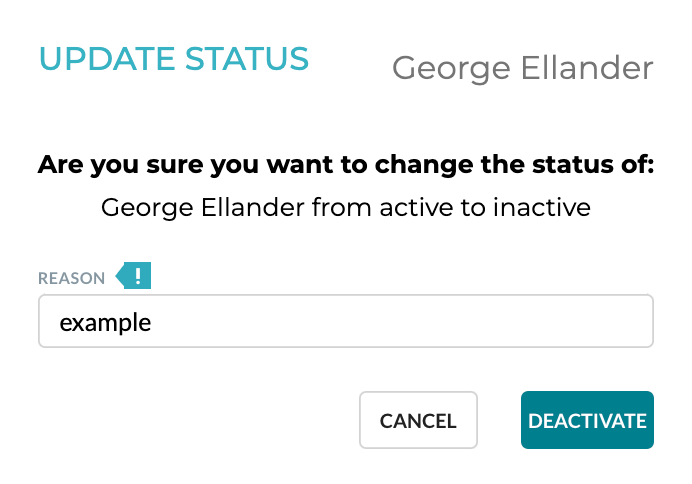692x484 pixels.
Task: Confirm with the DEACTIVATE button
Action: [x=587, y=420]
